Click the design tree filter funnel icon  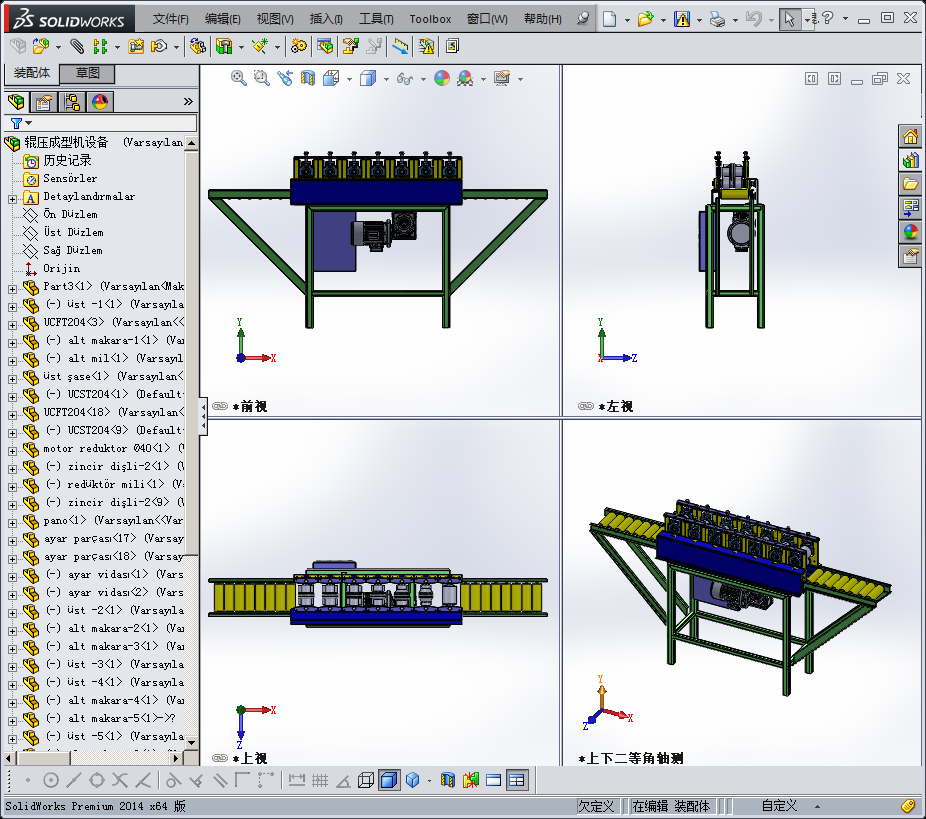[x=17, y=123]
